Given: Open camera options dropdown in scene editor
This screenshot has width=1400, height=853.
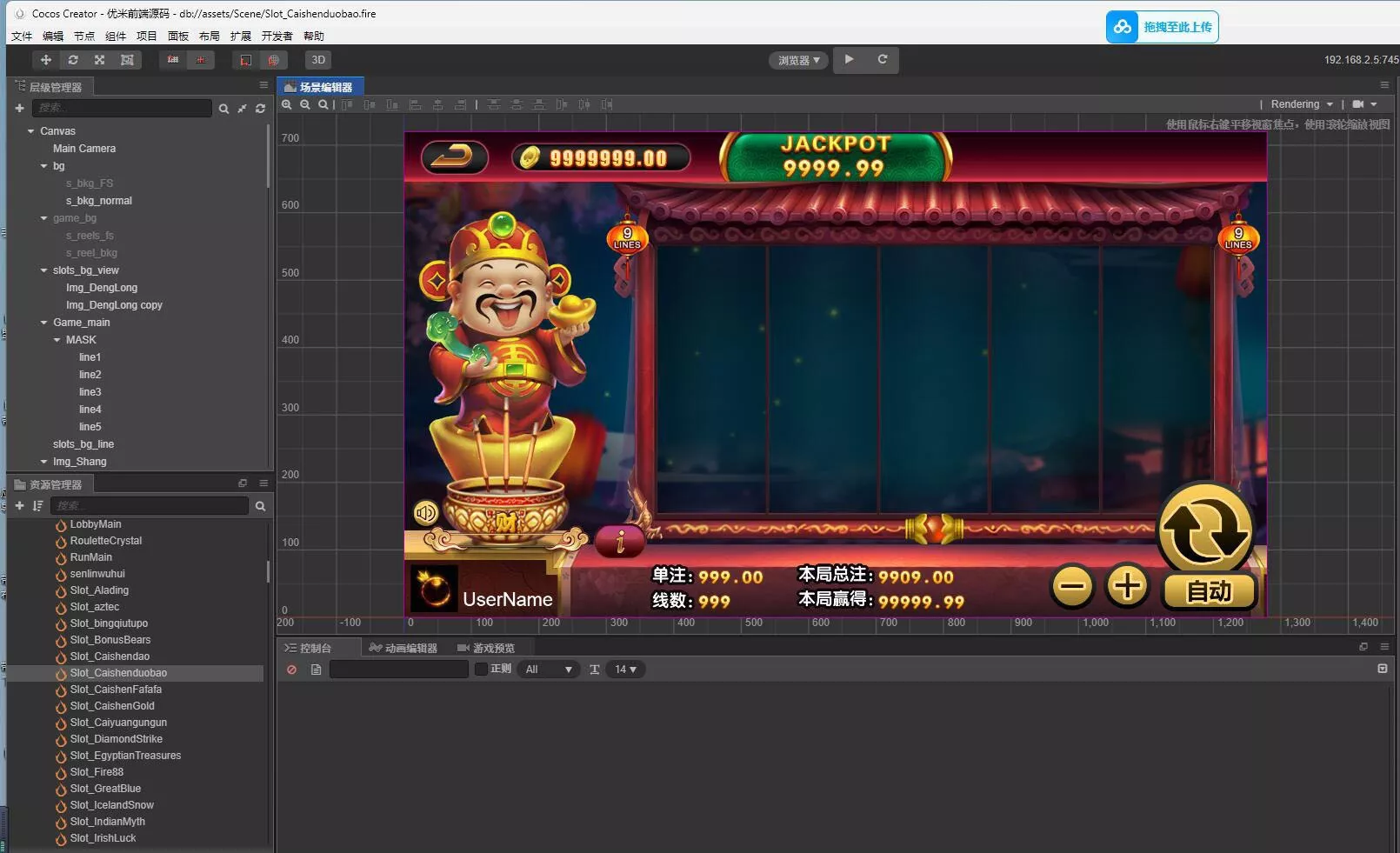Looking at the screenshot, I should (1364, 104).
